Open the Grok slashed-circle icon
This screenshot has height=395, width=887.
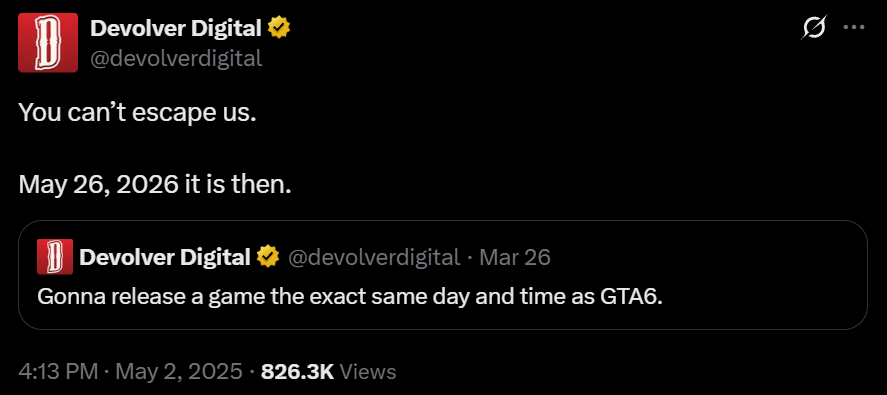pos(815,27)
